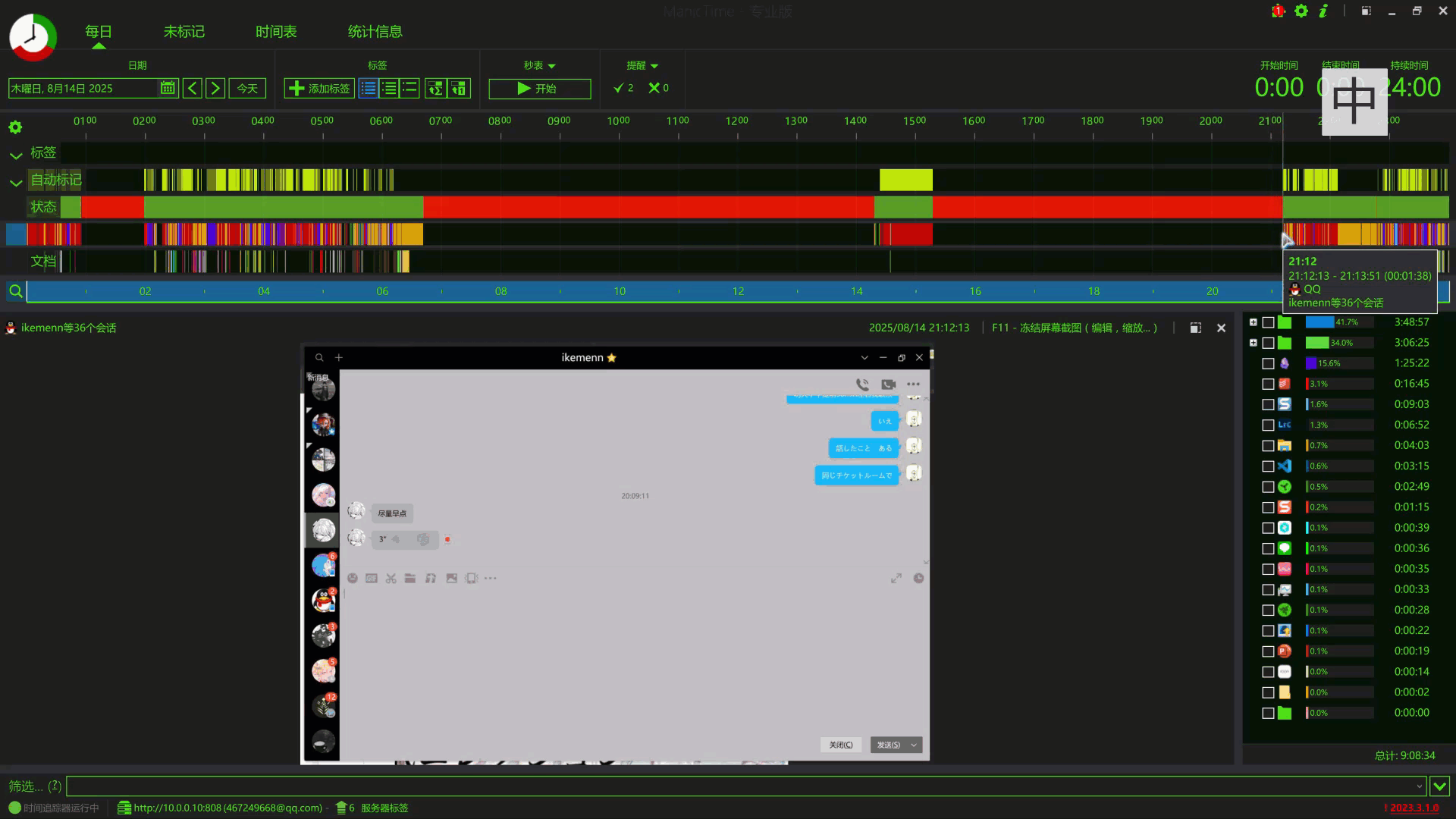Go to the next day arrow

(215, 88)
